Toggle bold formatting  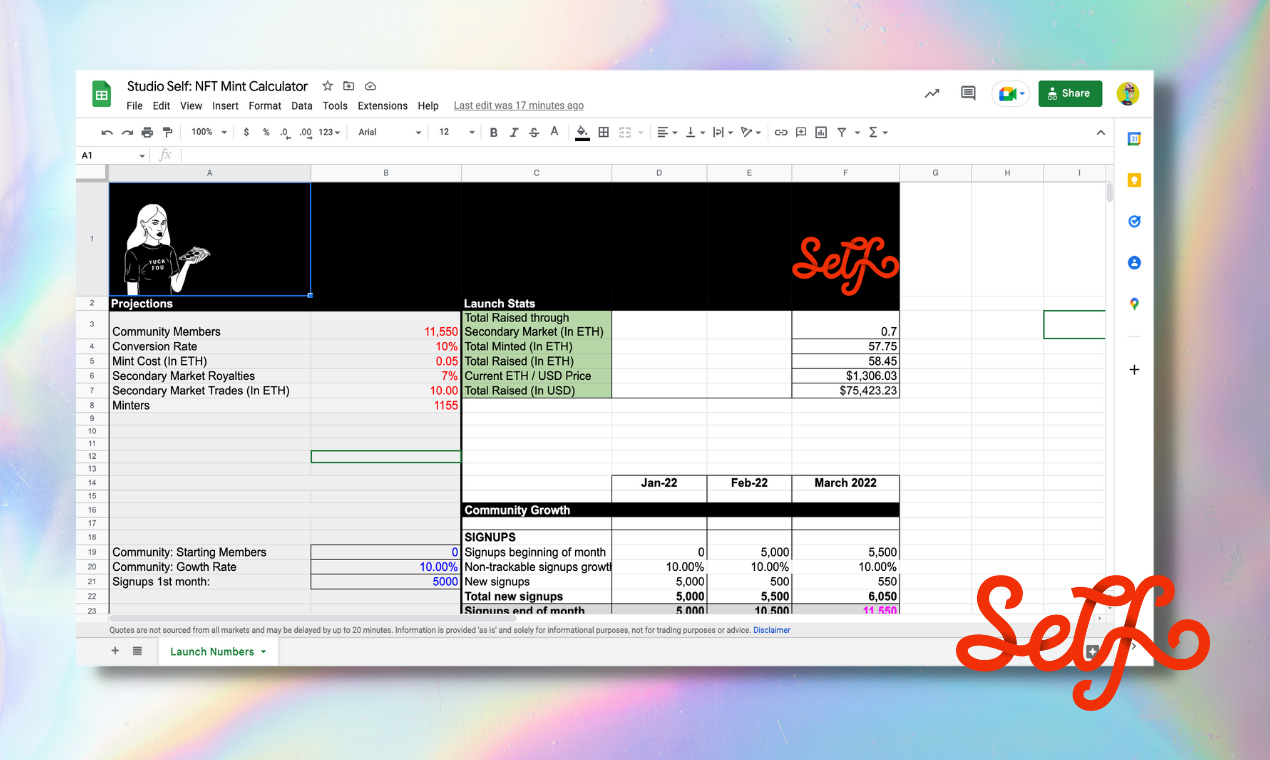click(494, 132)
